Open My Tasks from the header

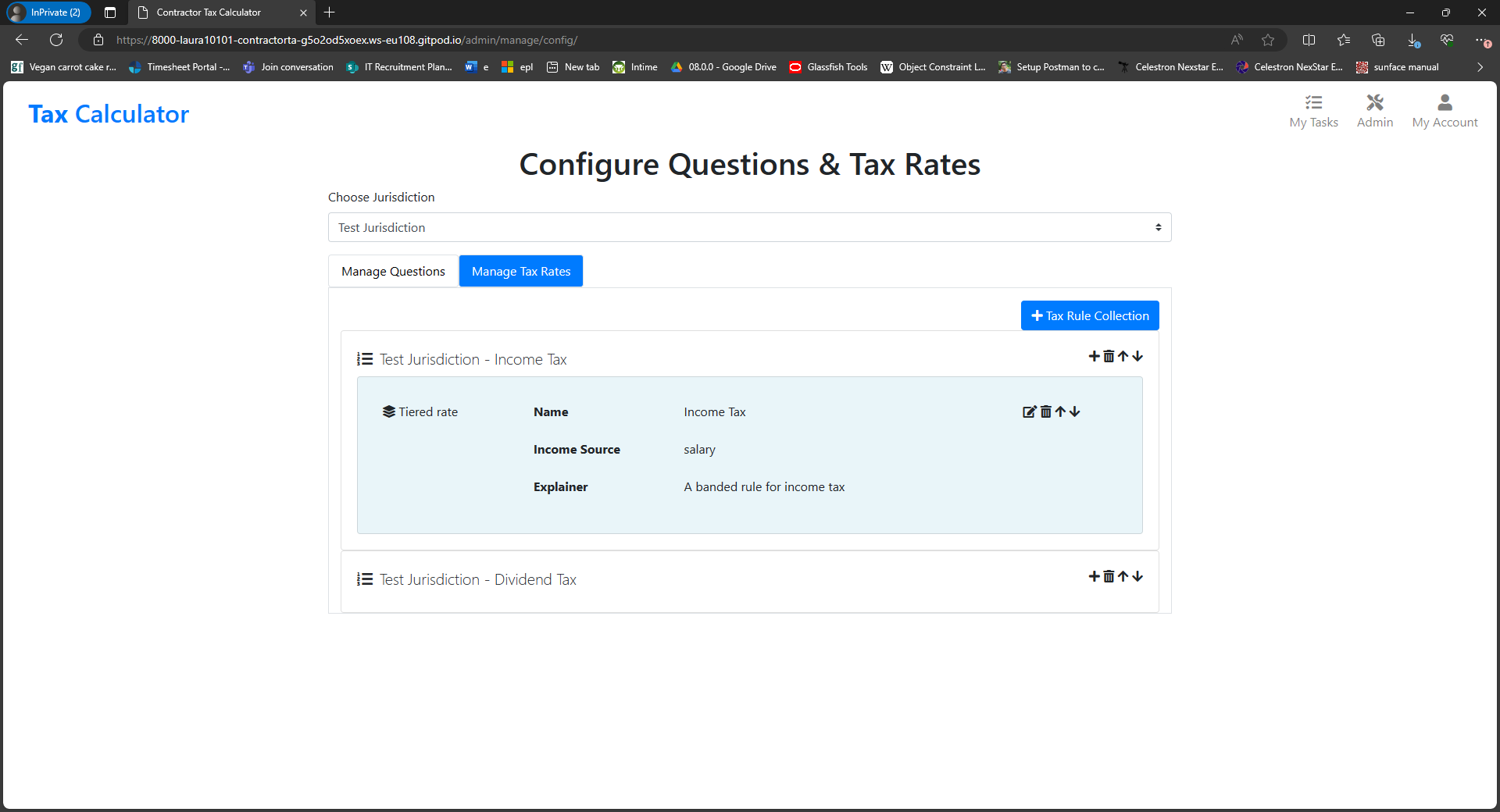pos(1313,111)
